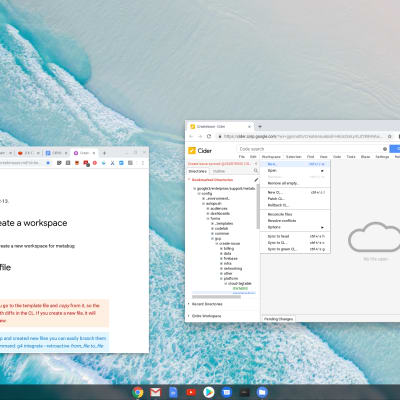400x400 pixels.
Task: Click the red extension icon with gray badge
Action: tap(86, 163)
